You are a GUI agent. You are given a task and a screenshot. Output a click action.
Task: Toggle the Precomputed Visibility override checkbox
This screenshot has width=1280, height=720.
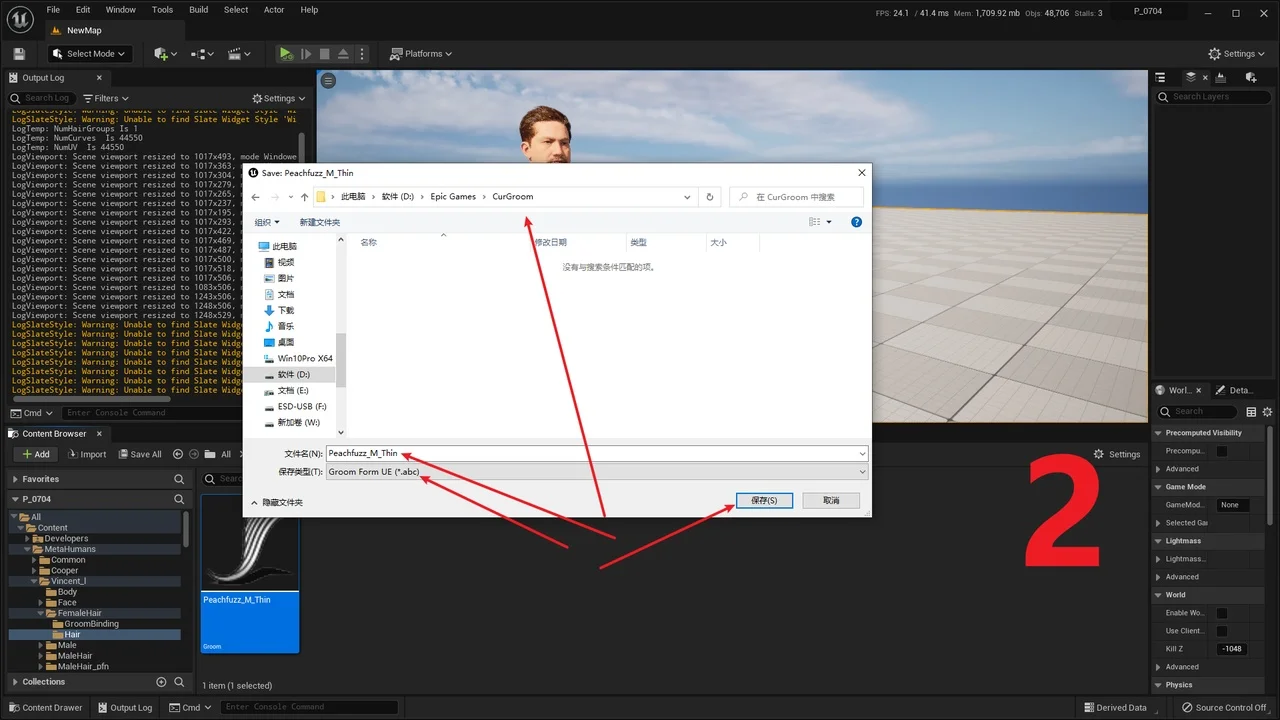1221,451
